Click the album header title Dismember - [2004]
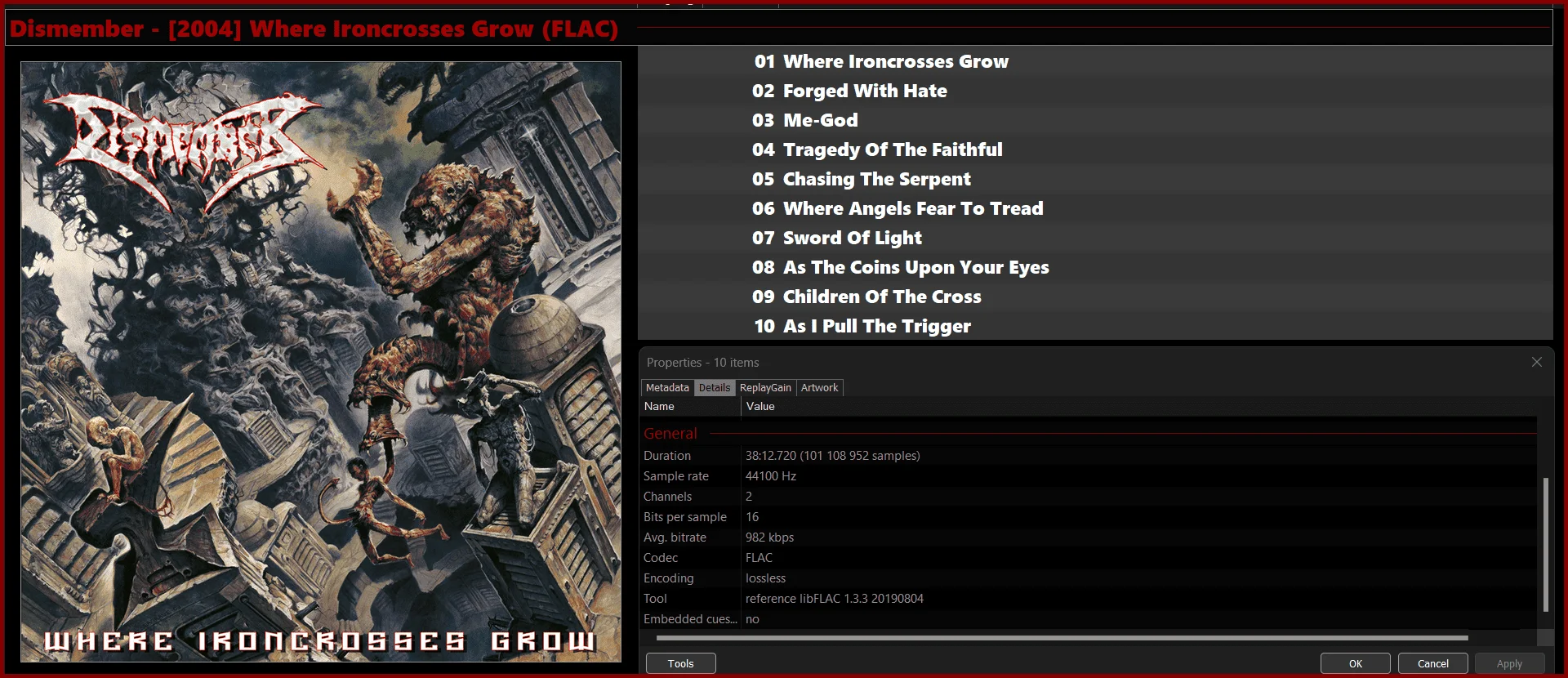 click(x=314, y=29)
